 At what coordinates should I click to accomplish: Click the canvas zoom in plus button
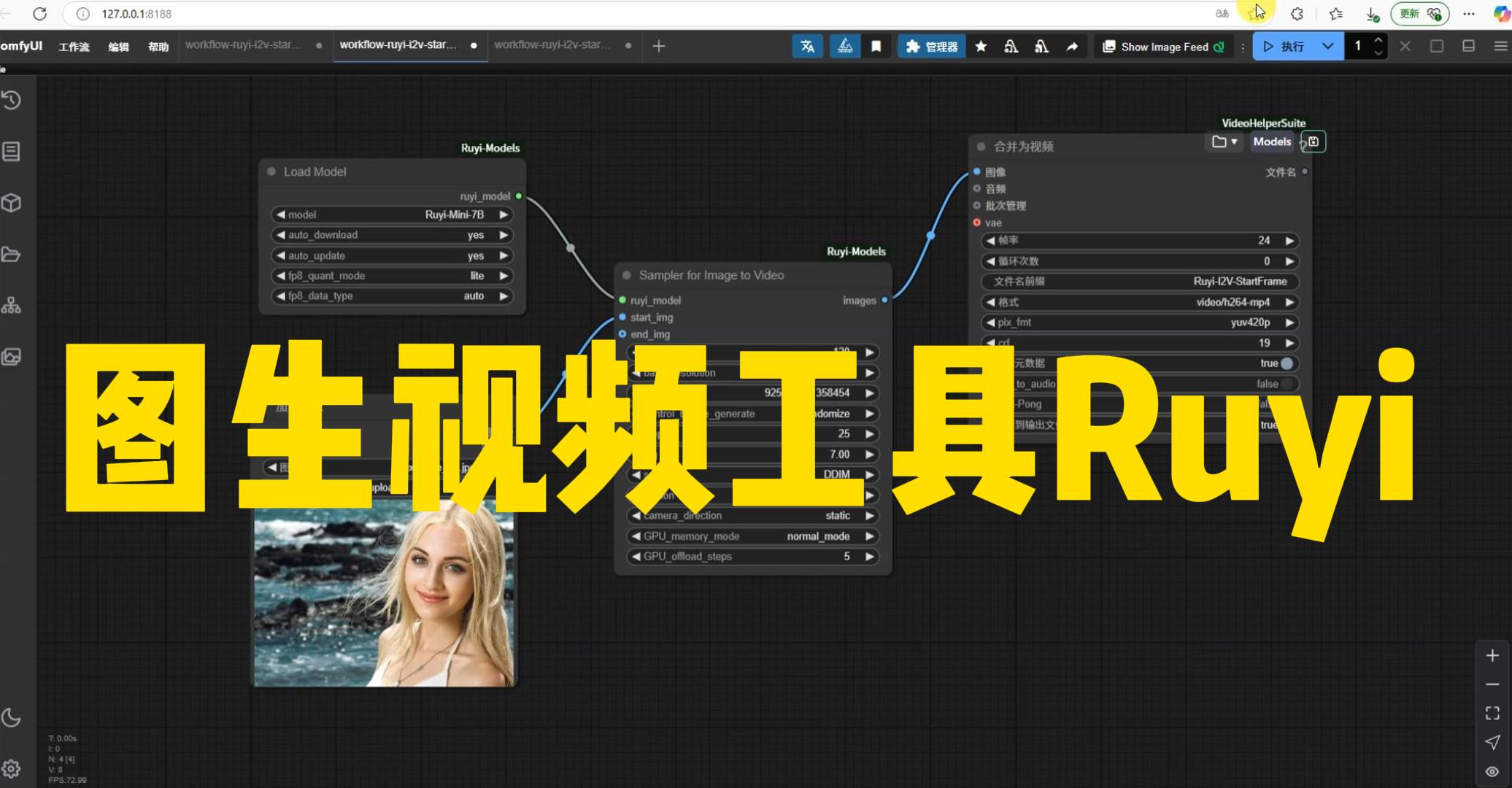pyautogui.click(x=1492, y=655)
